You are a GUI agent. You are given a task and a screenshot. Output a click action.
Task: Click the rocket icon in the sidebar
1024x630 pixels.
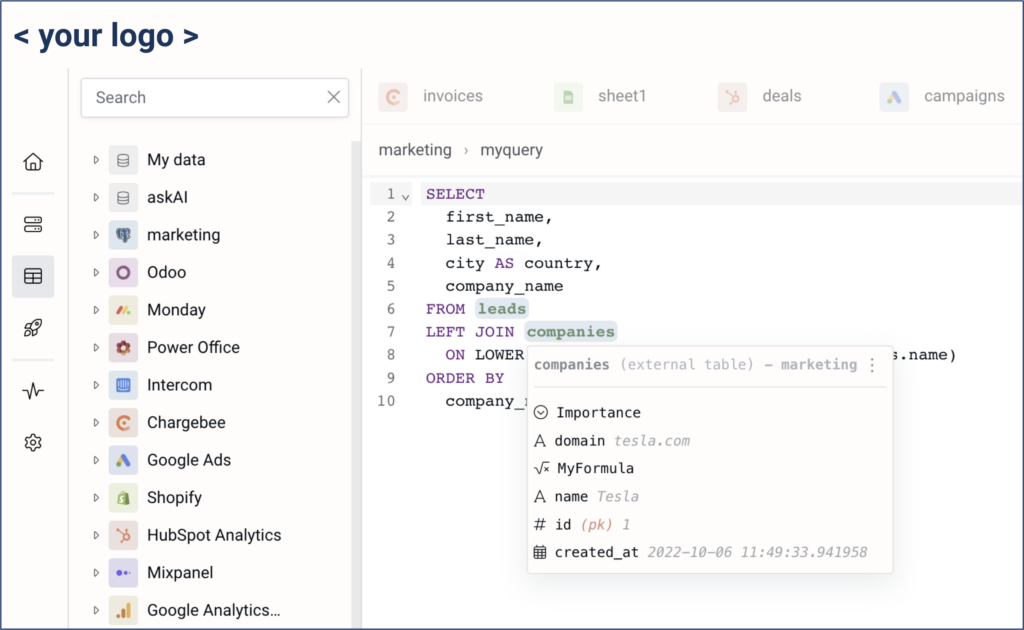(x=31, y=329)
